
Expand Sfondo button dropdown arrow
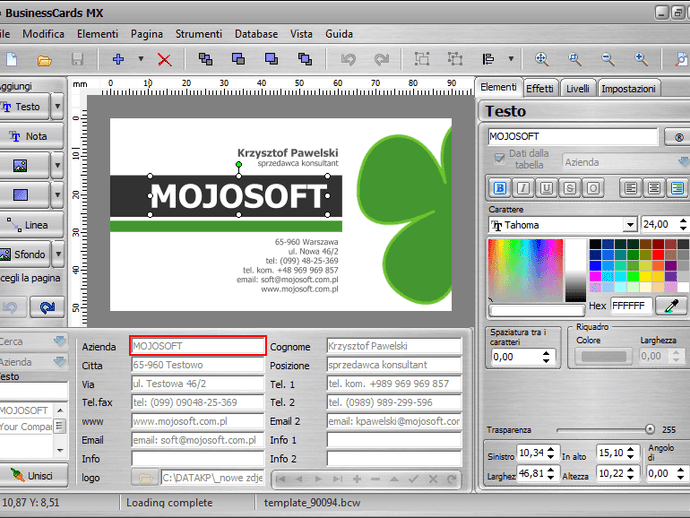[58, 254]
